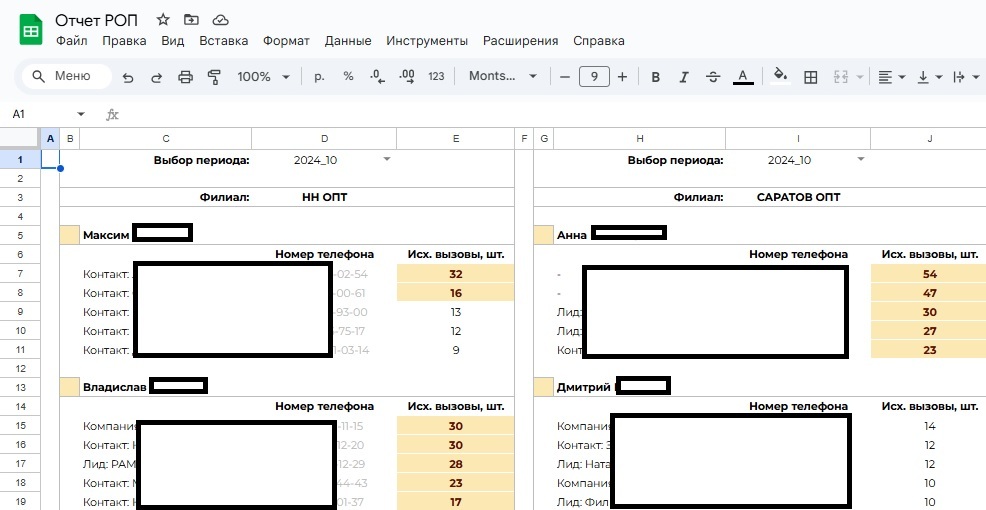Open horizontal align dropdown
Image resolution: width=986 pixels, height=510 pixels.
[892, 77]
